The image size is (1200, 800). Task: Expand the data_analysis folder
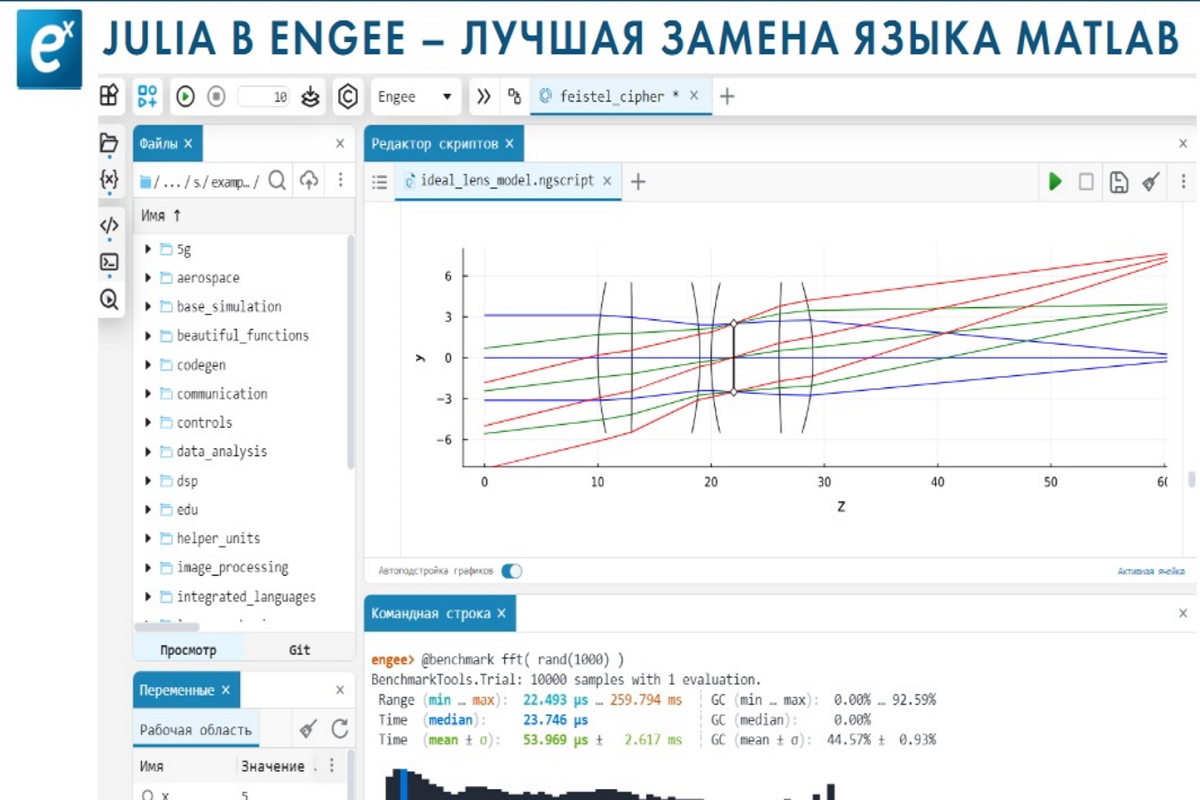148,452
